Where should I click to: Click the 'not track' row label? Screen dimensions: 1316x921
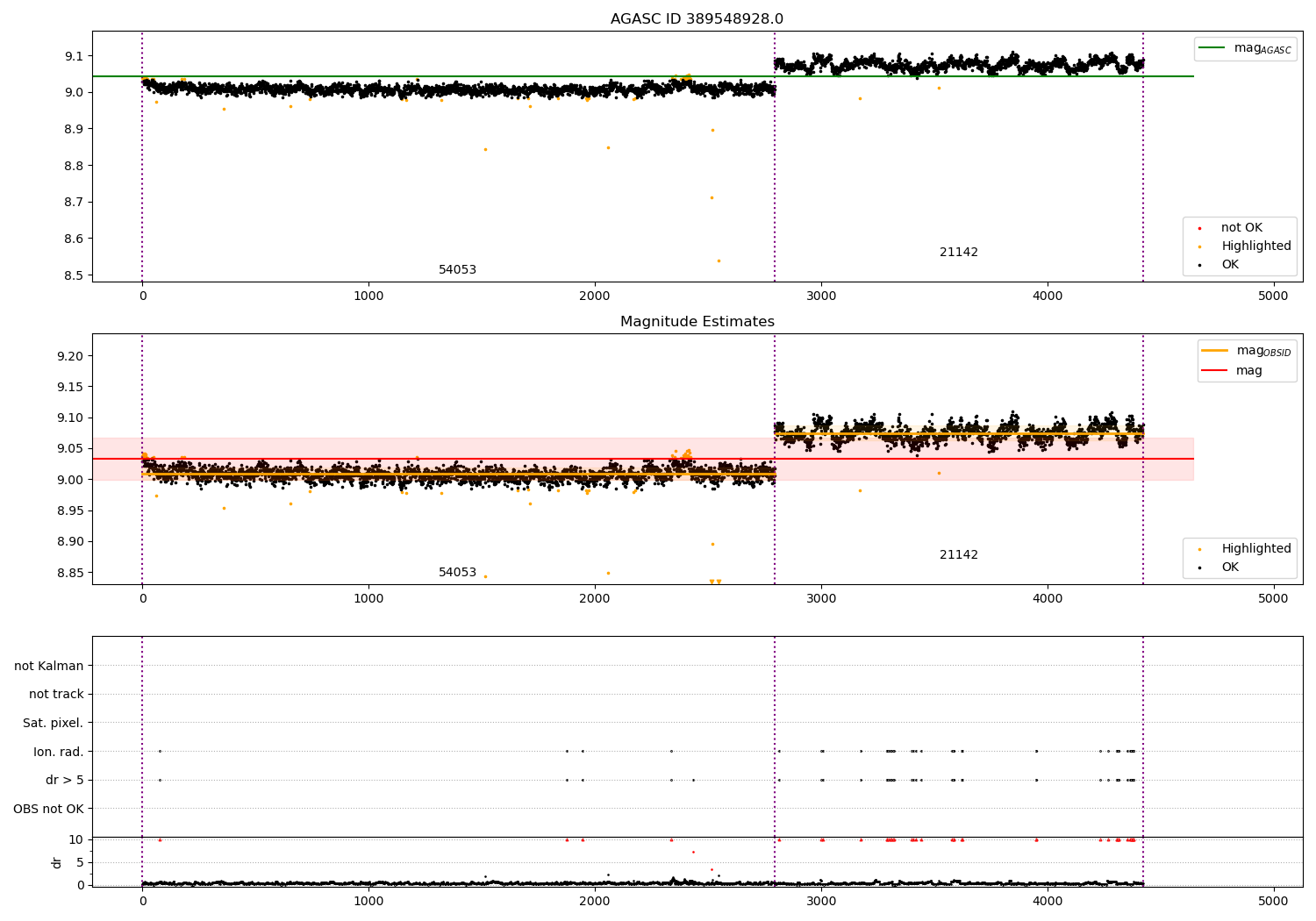[56, 695]
